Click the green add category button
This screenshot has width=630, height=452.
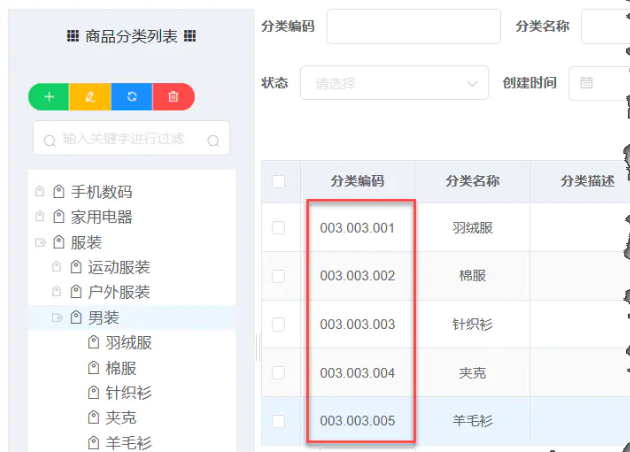pyautogui.click(x=49, y=97)
